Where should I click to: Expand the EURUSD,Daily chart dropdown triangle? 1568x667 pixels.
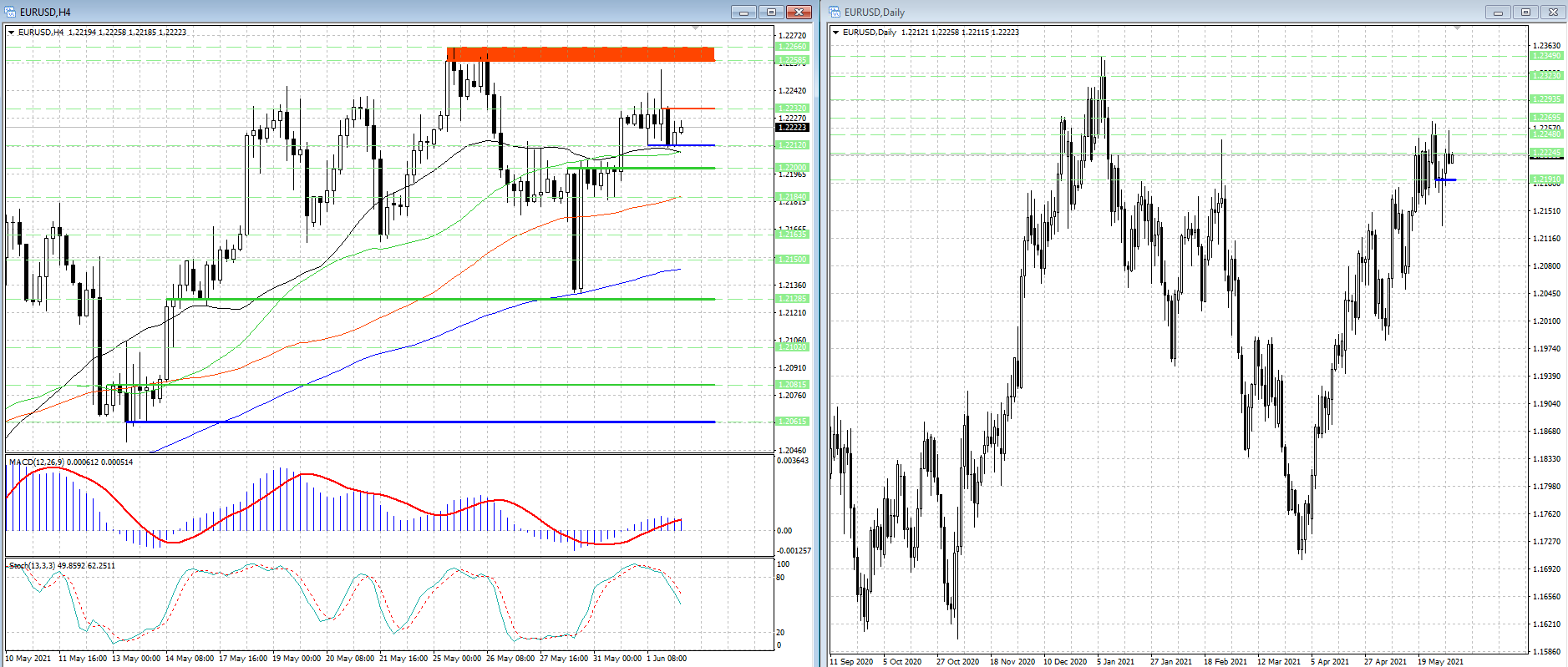click(836, 33)
